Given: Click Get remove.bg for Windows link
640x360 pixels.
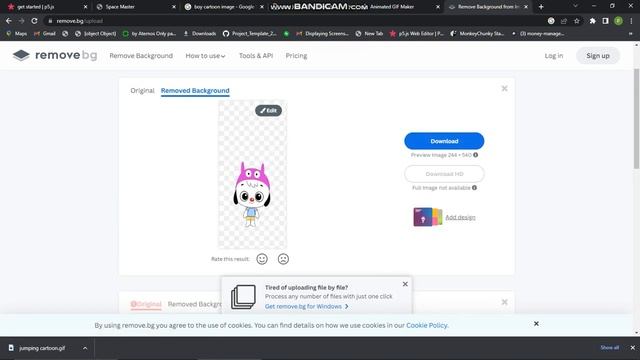Looking at the screenshot, I should point(307,306).
